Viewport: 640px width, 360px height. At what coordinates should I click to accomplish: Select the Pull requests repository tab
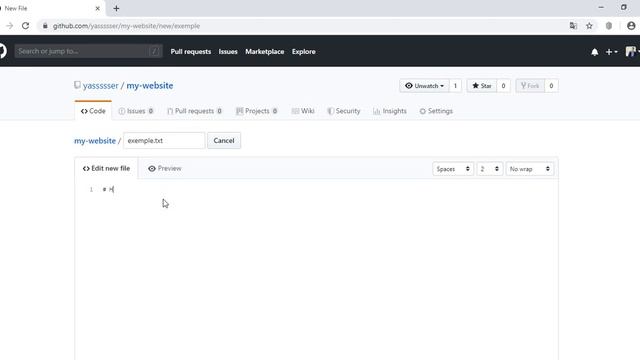click(194, 111)
